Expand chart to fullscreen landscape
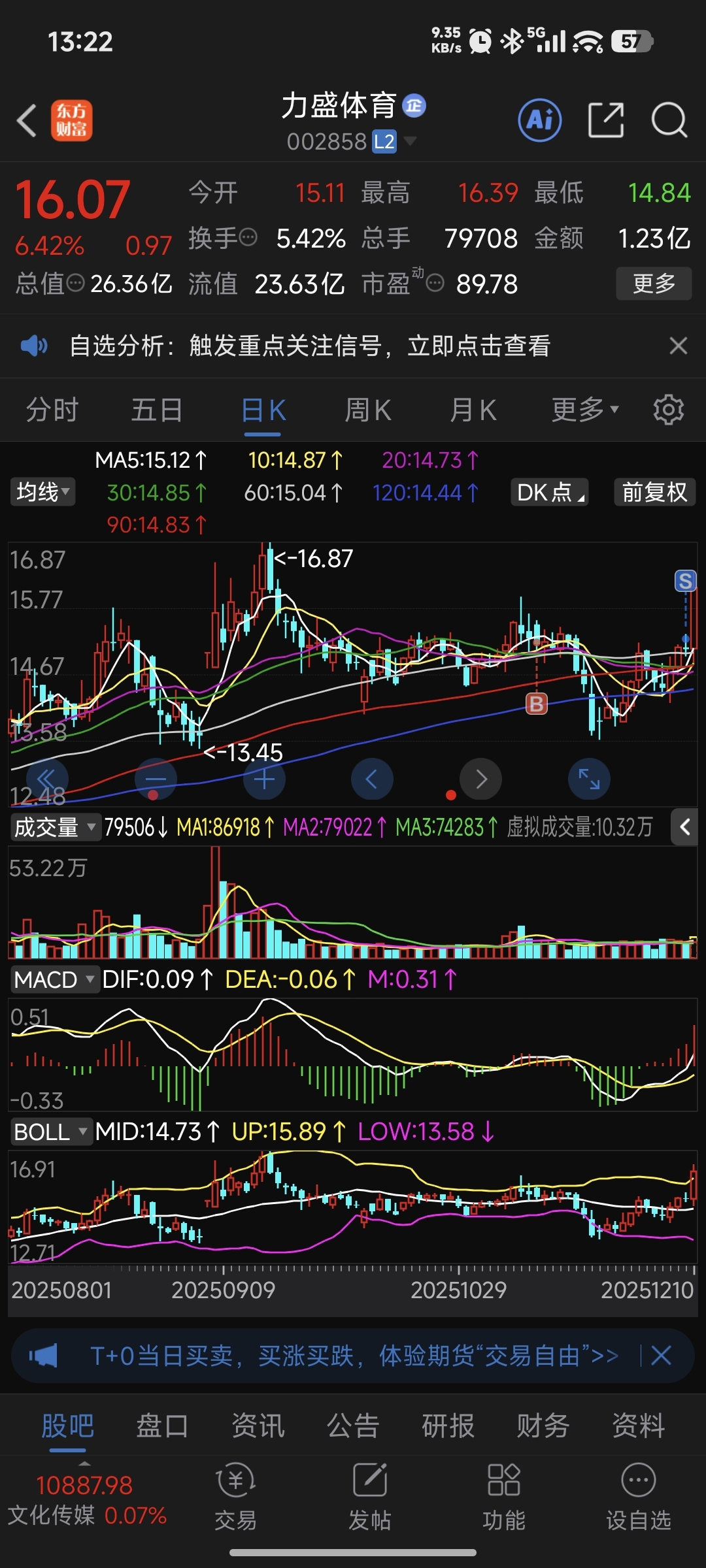 pos(589,779)
